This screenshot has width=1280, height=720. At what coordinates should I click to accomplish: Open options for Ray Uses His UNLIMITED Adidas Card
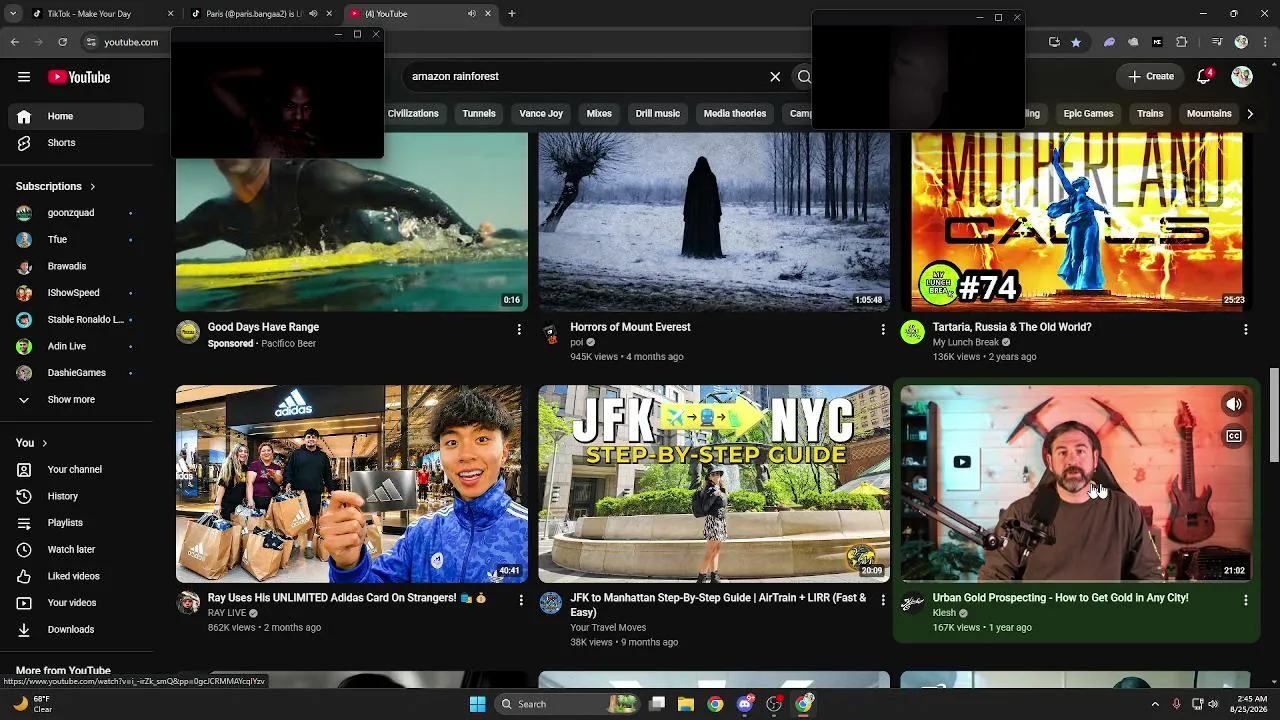coord(520,600)
